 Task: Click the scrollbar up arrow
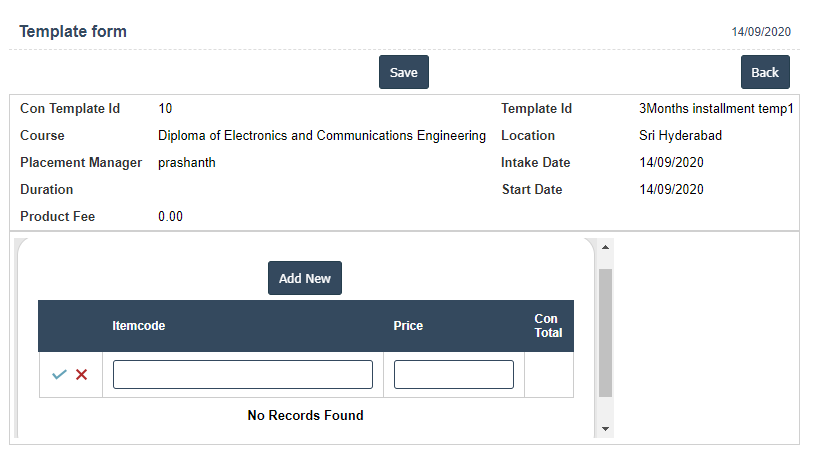[x=605, y=247]
